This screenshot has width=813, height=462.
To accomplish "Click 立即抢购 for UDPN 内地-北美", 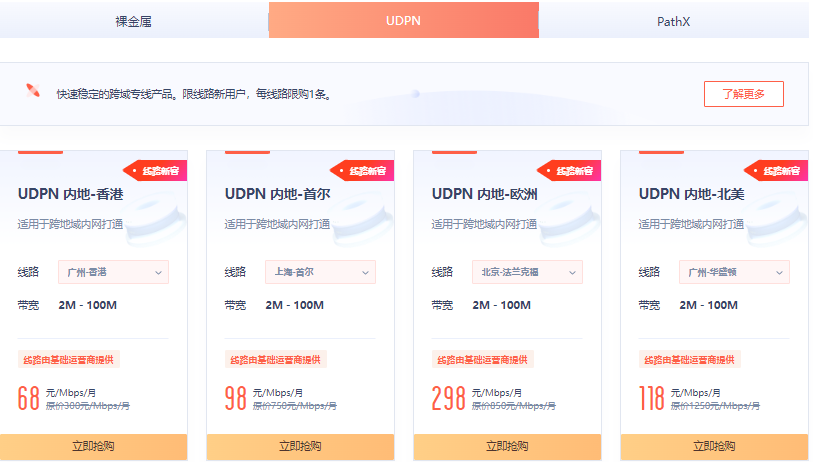I will [x=714, y=446].
